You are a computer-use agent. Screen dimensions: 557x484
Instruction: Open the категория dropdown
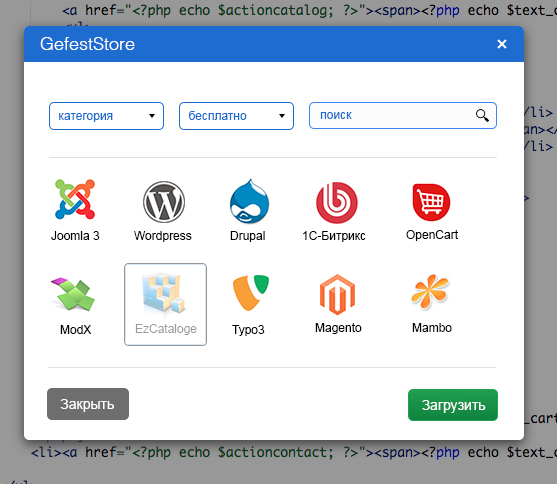click(106, 116)
